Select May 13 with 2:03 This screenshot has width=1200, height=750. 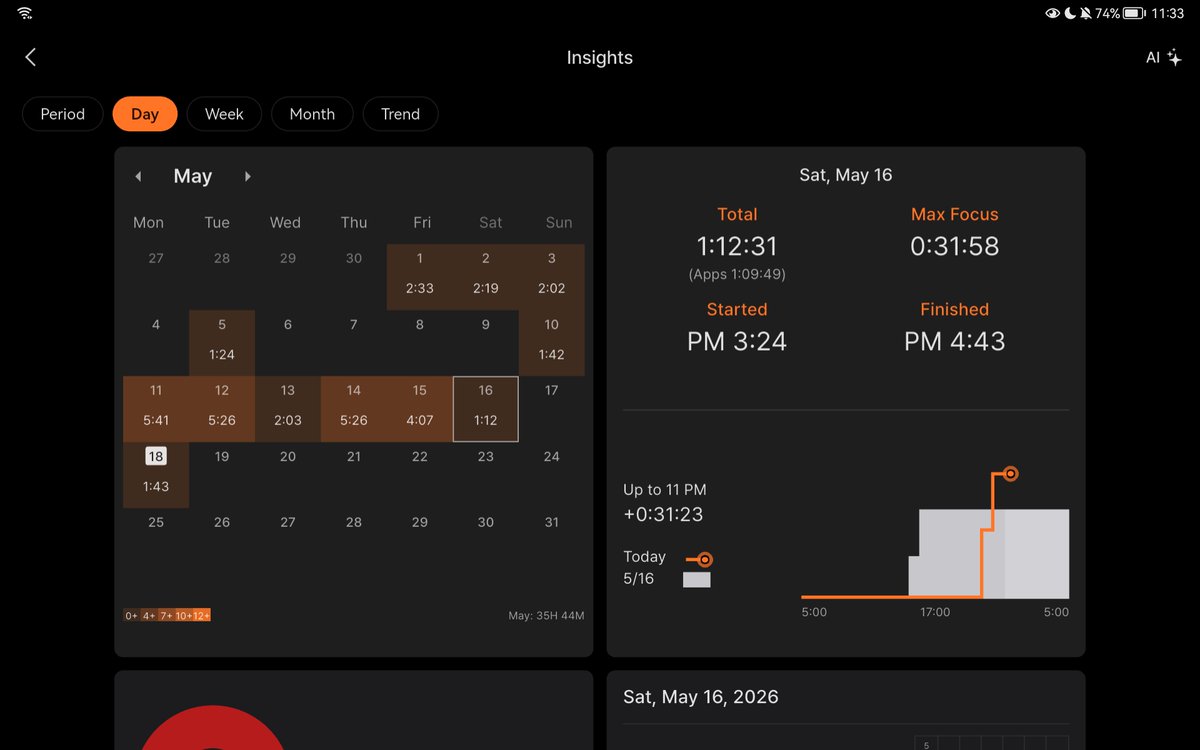288,409
